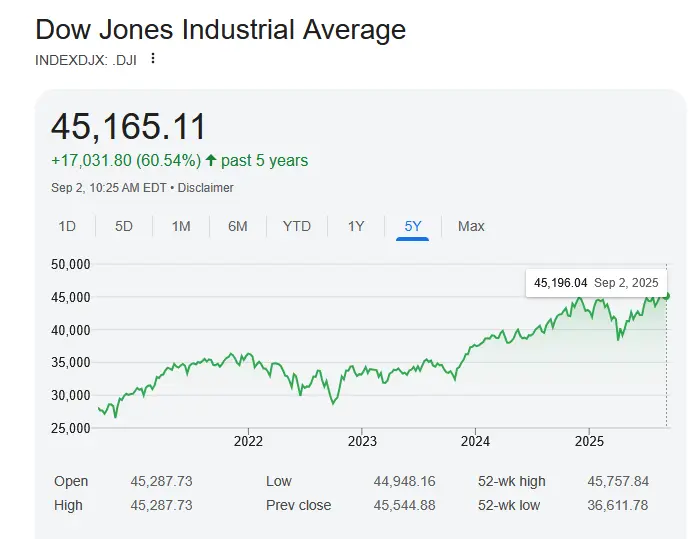Viewport: 697px width, 539px height.
Task: Switch chart to 1Y range
Action: pos(356,226)
